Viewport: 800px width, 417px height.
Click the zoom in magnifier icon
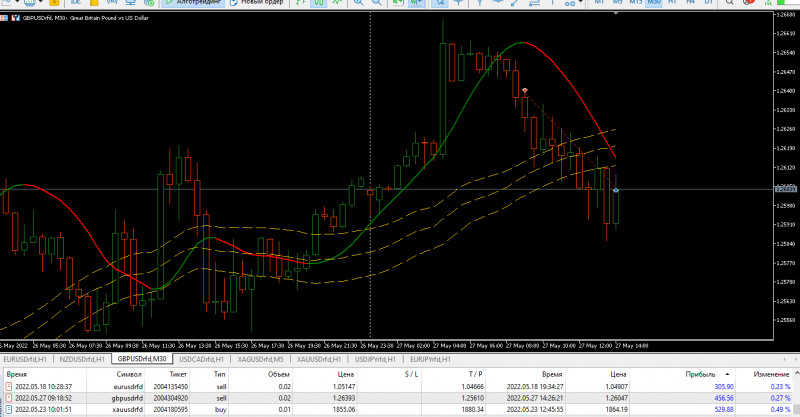[x=359, y=3]
